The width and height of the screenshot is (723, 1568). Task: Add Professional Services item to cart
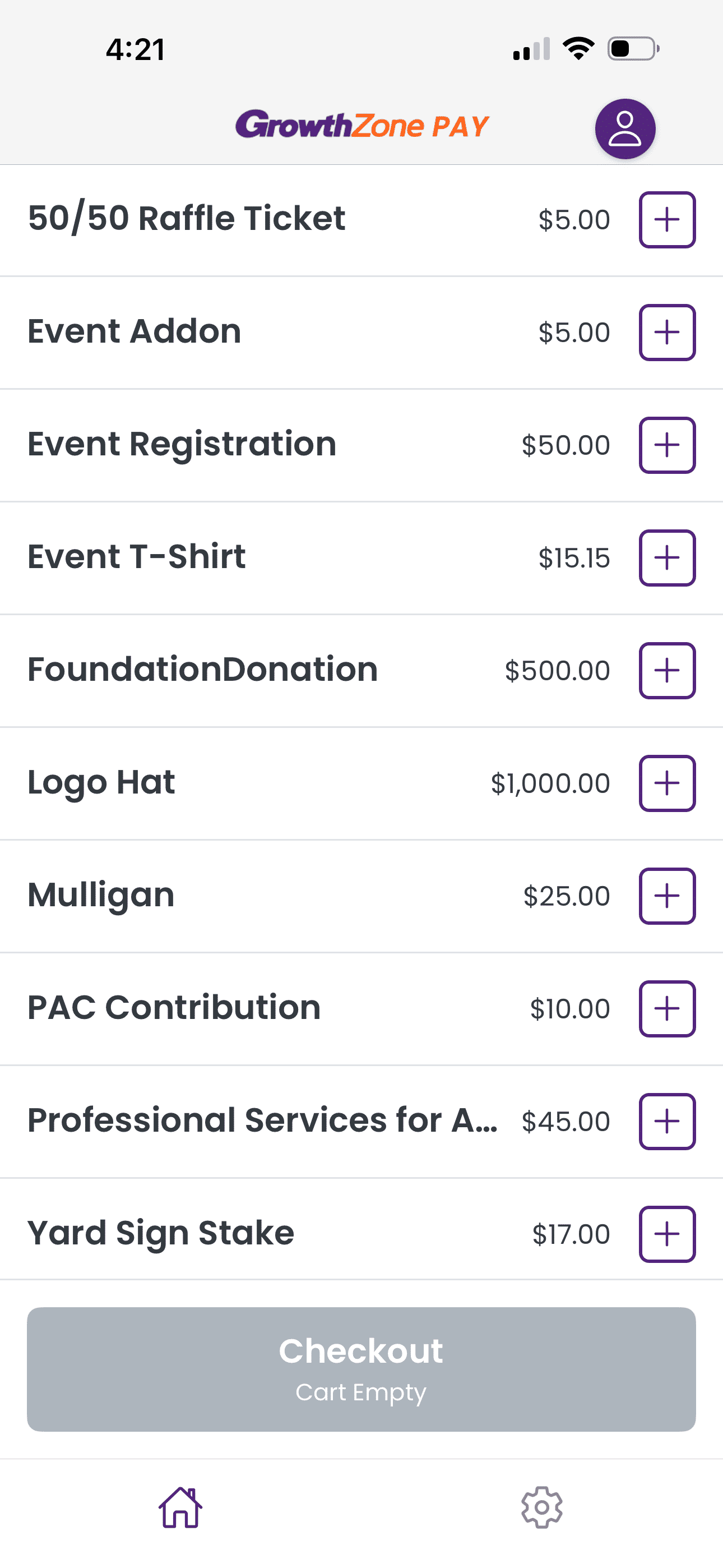point(667,1120)
